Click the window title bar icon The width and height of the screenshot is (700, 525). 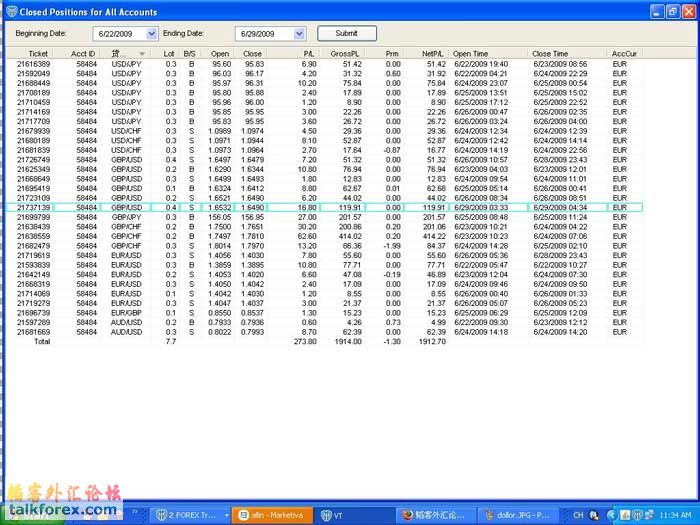[x=9, y=11]
